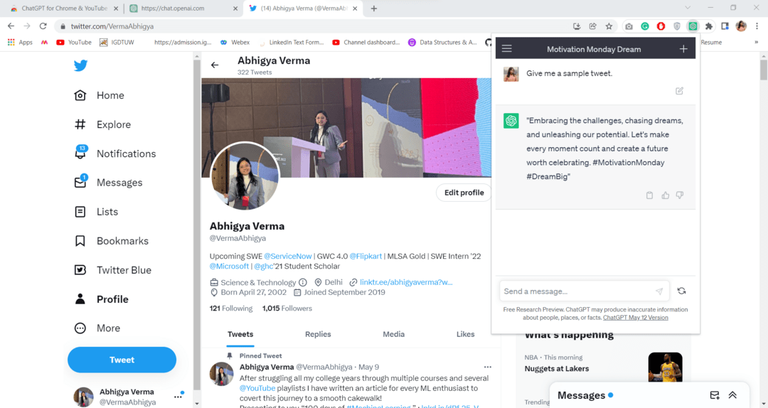The image size is (768, 408).
Task: Open the pinned tweet's three-dot menu
Action: [487, 367]
